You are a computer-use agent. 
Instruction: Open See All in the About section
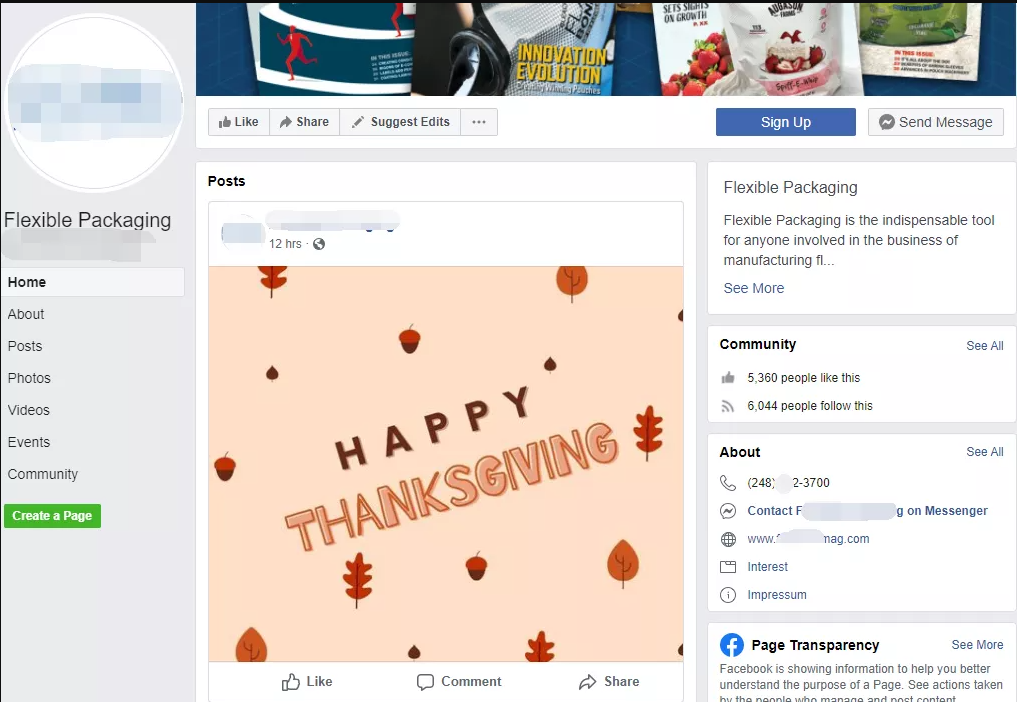[x=985, y=452]
